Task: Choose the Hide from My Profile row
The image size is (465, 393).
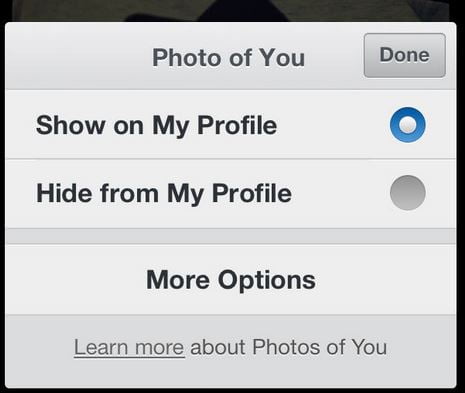Action: [231, 194]
